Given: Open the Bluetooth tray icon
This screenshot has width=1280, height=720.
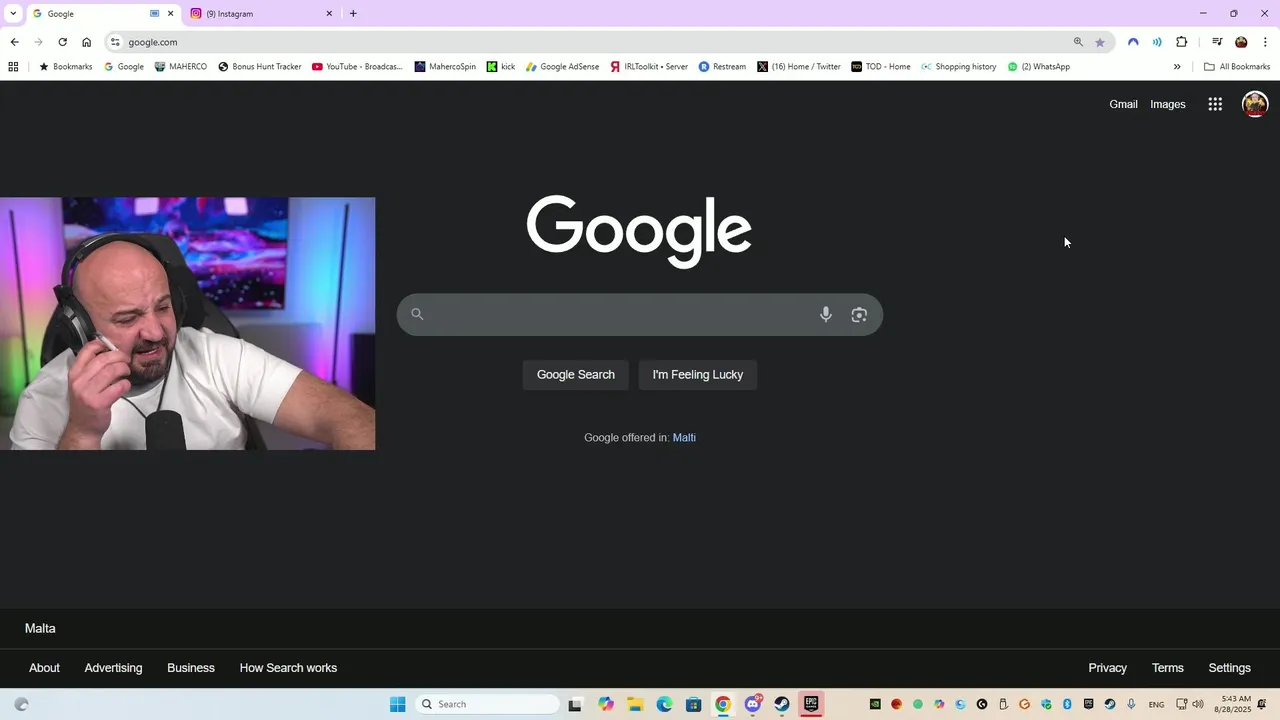Looking at the screenshot, I should tap(1067, 704).
